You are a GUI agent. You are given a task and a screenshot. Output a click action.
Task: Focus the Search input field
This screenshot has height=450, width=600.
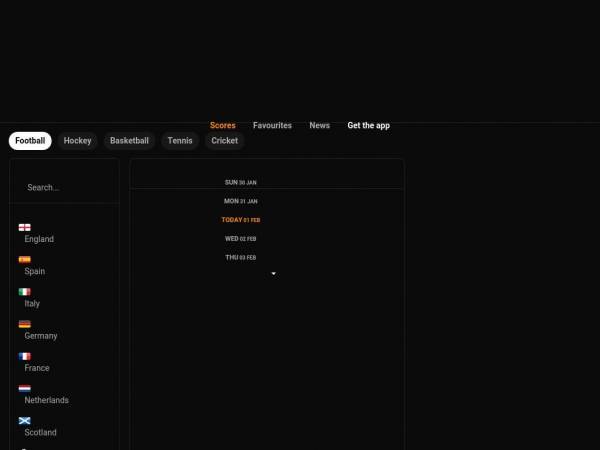64,188
